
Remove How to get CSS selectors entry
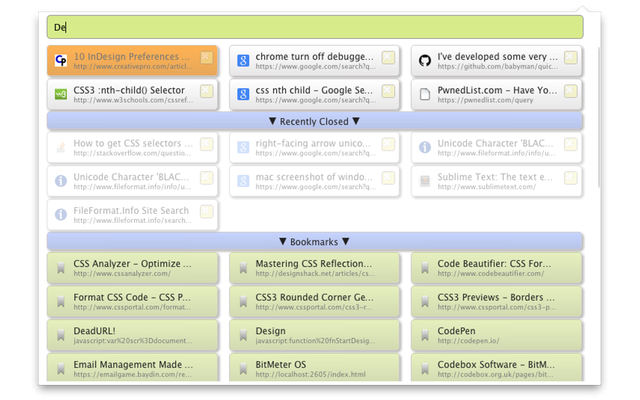(x=207, y=144)
